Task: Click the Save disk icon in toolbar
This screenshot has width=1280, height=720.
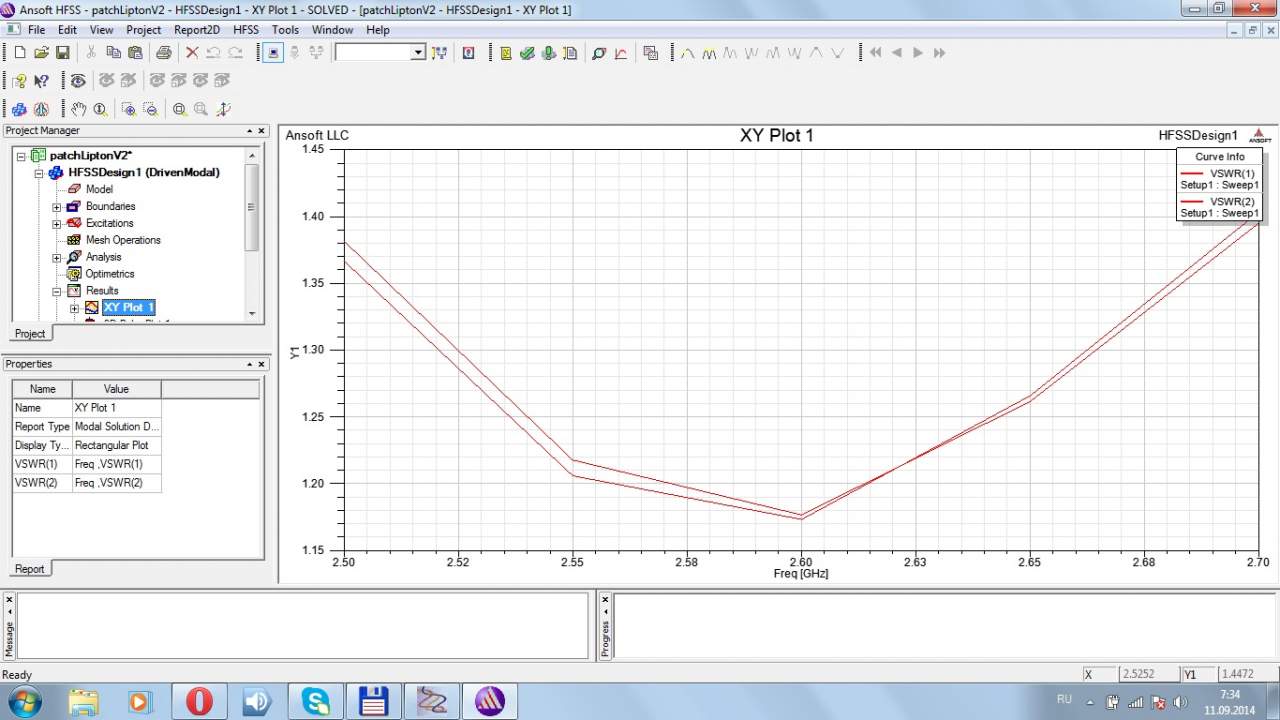Action: [x=62, y=53]
